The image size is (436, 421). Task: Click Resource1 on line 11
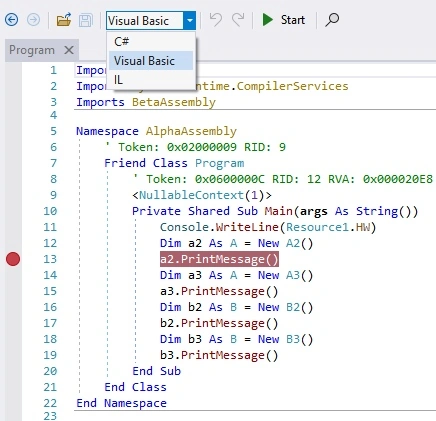317,227
